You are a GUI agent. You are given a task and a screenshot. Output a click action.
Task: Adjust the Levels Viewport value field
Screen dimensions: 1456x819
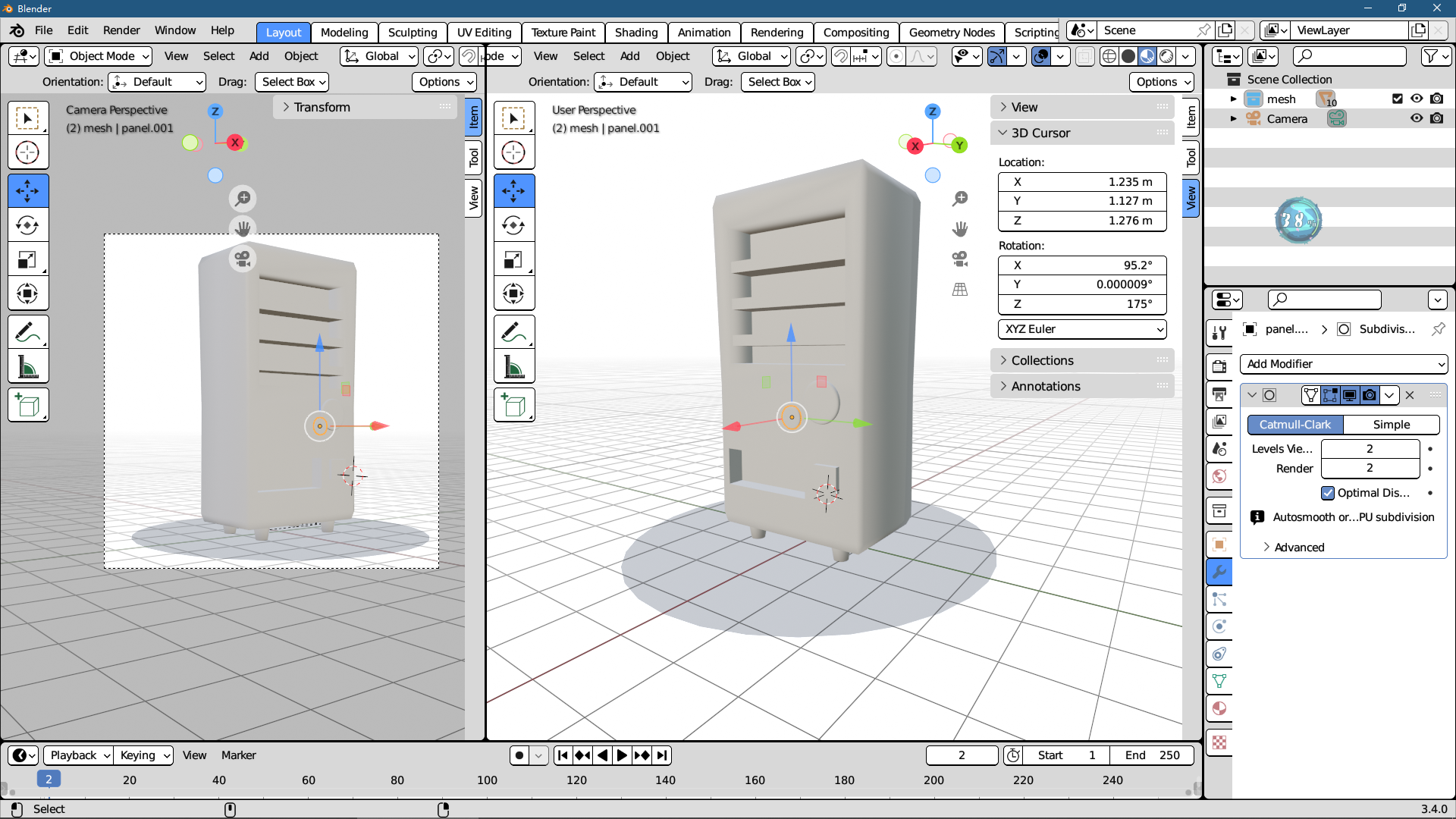[1370, 449]
